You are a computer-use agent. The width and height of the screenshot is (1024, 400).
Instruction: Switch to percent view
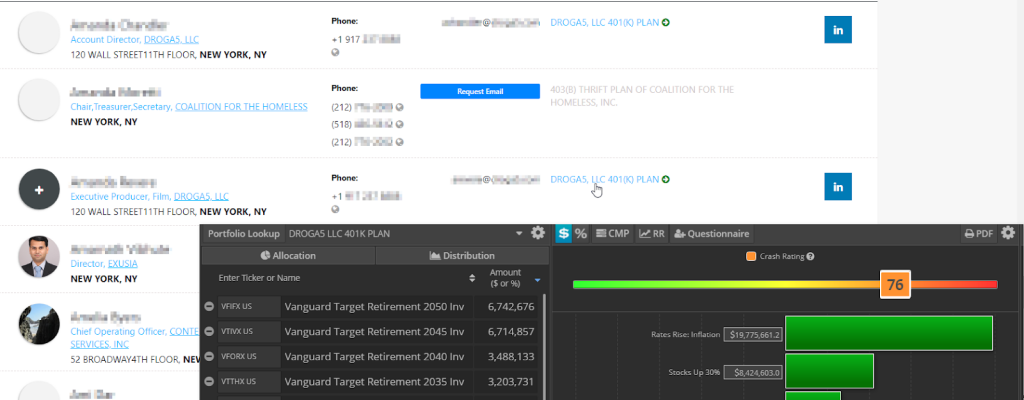coord(581,233)
